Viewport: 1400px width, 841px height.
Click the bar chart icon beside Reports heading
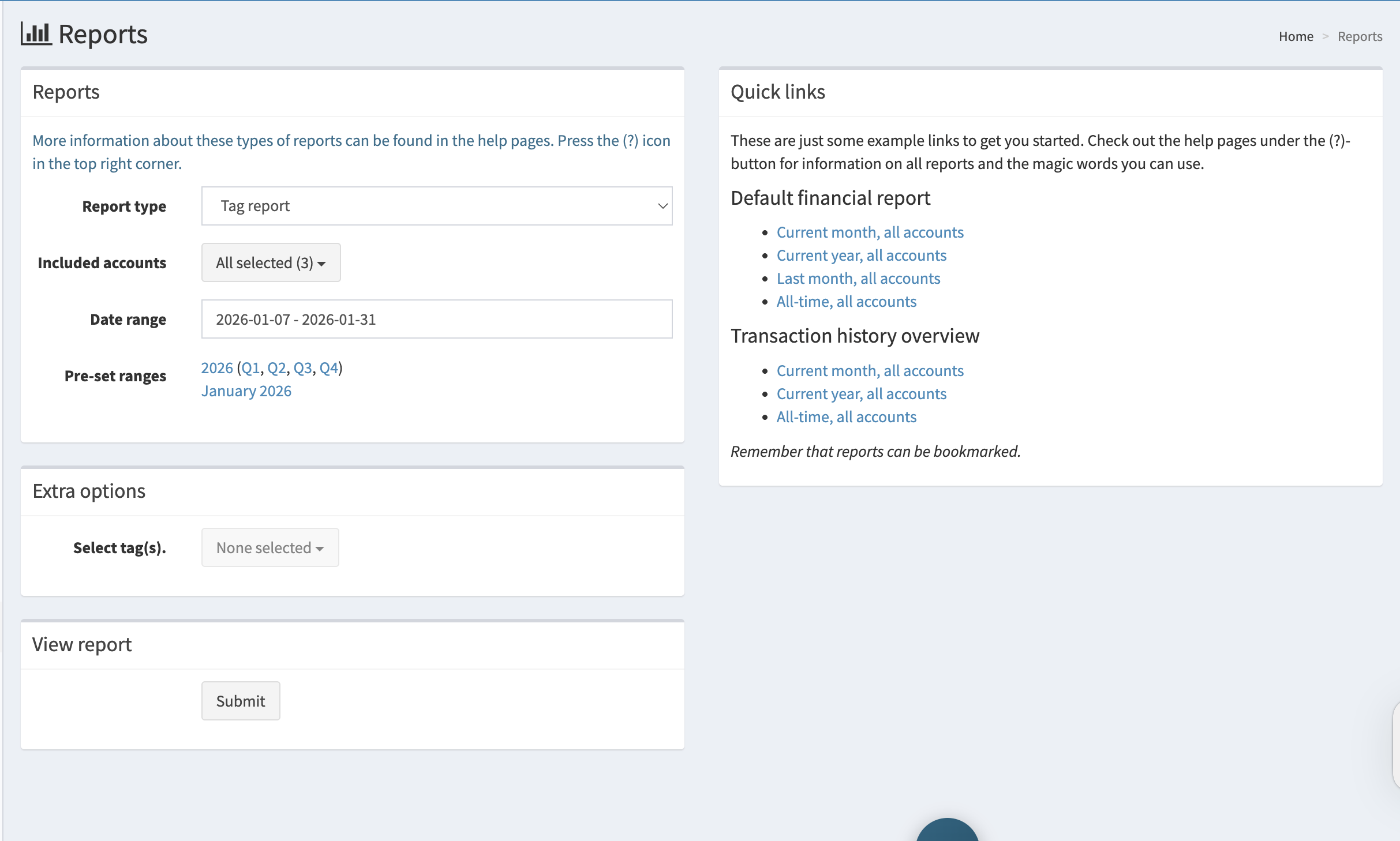coord(35,33)
